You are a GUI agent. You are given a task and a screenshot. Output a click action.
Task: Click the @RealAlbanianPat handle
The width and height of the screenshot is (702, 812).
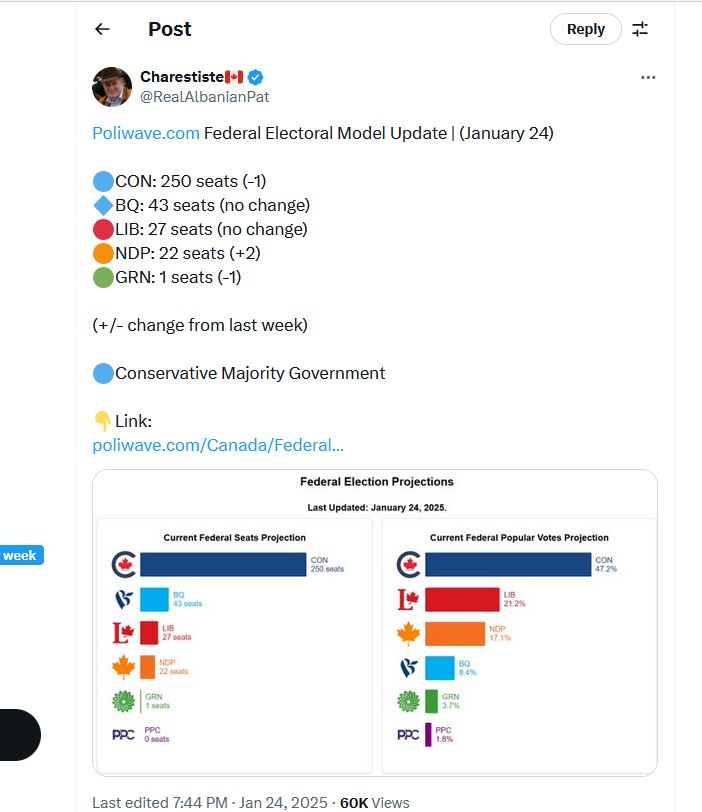pyautogui.click(x=204, y=97)
